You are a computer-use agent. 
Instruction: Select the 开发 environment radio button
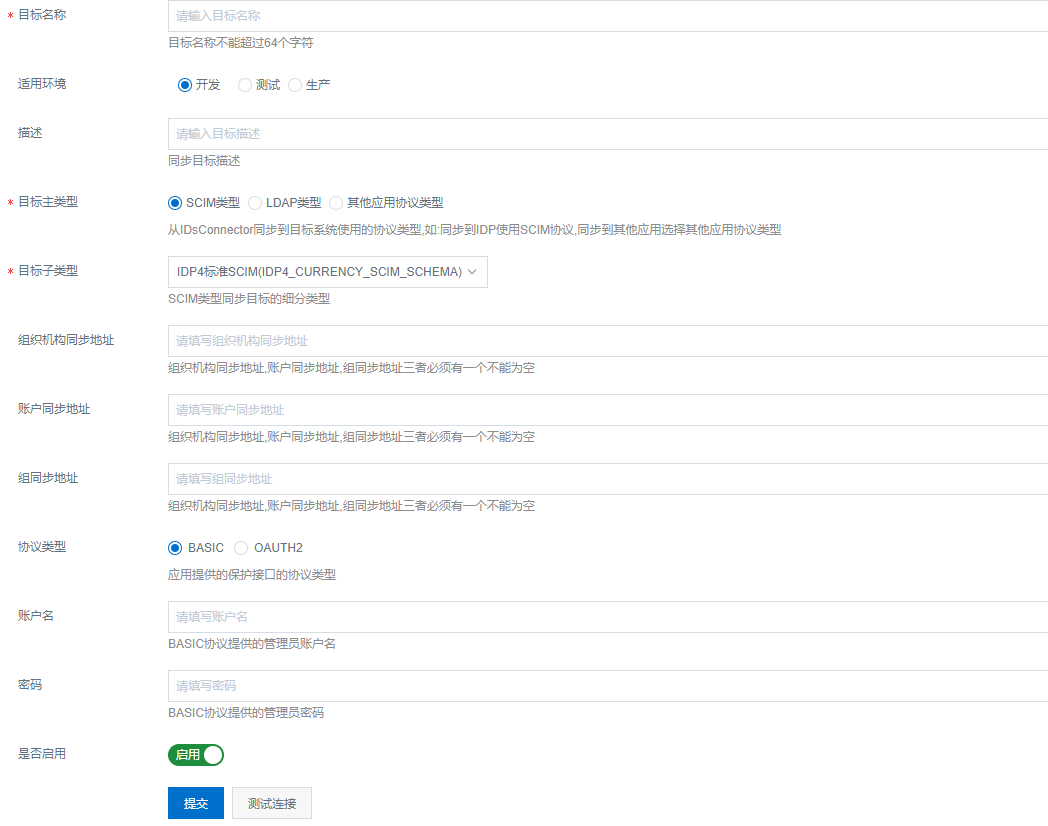pyautogui.click(x=185, y=85)
